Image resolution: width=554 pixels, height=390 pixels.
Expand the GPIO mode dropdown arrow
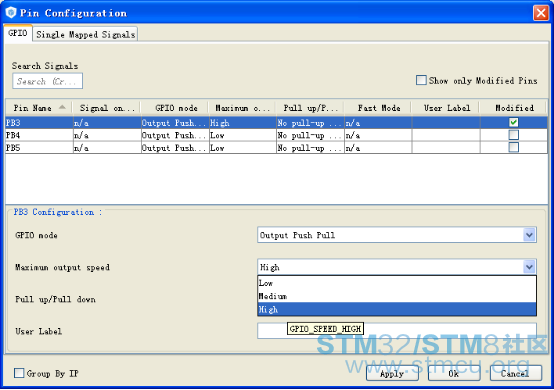point(529,235)
